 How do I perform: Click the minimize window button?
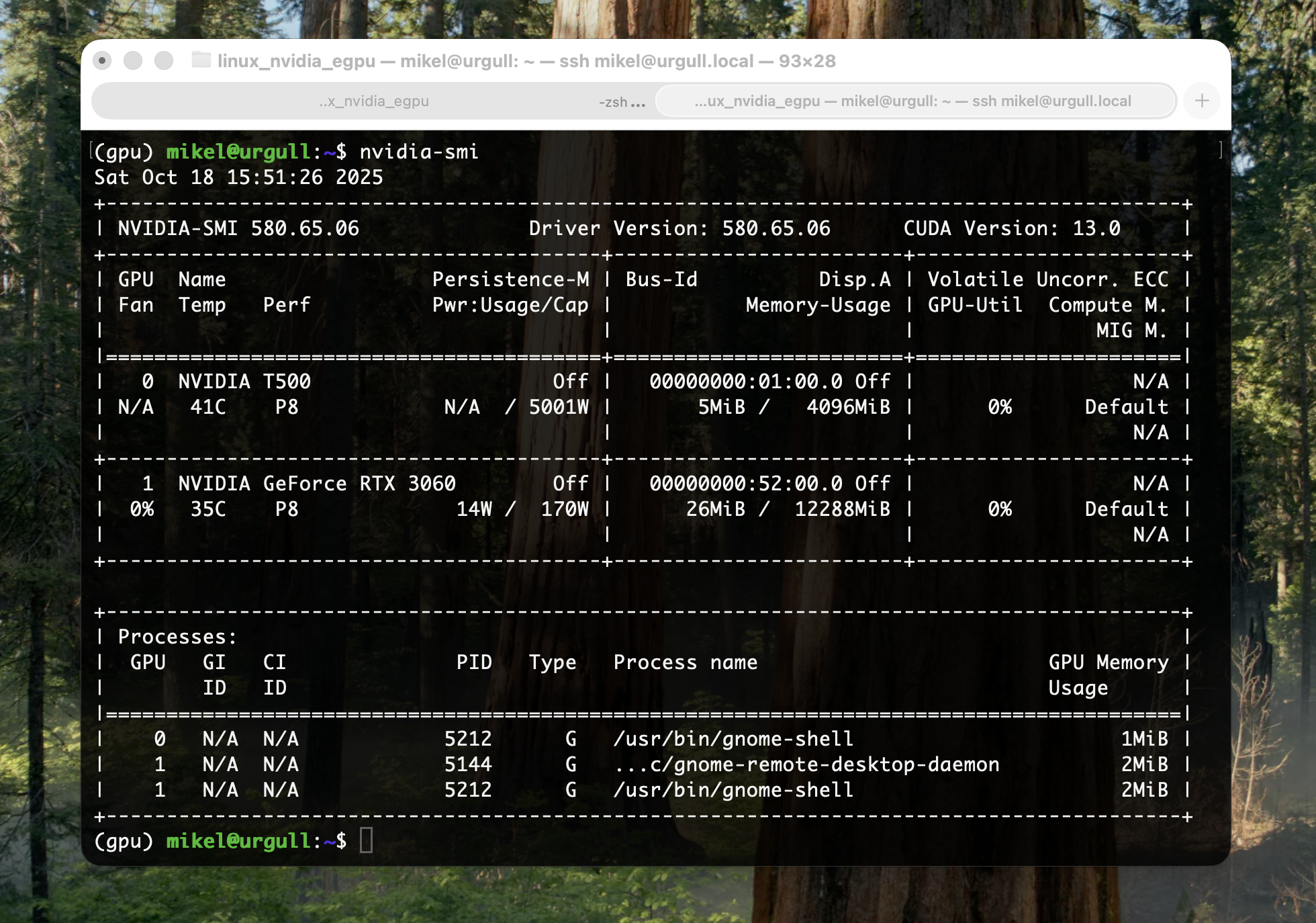click(x=133, y=61)
